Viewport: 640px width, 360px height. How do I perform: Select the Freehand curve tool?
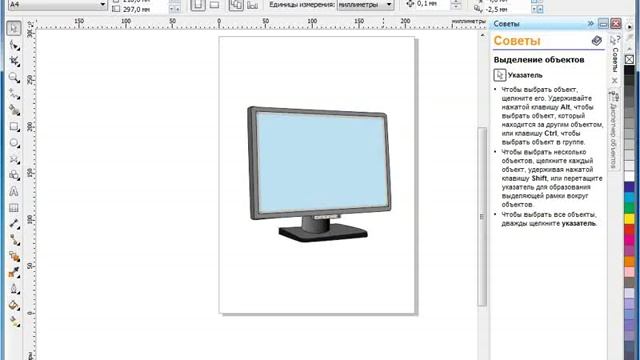click(x=14, y=94)
